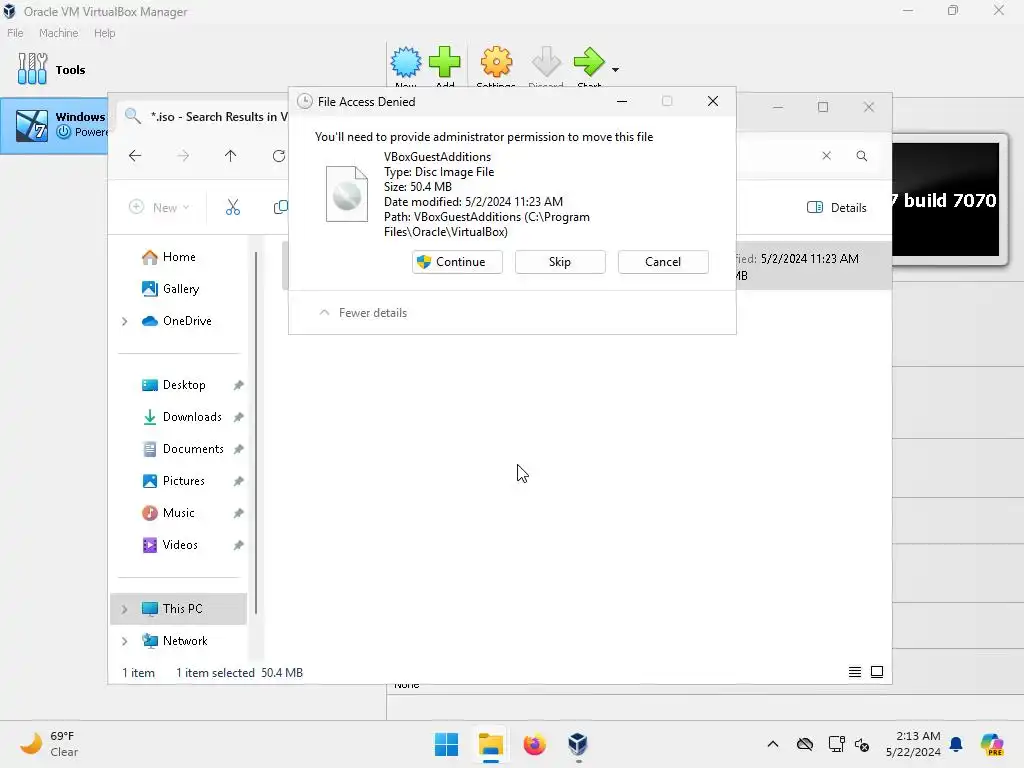Click the Discard arrow icon in VirtualBox
The width and height of the screenshot is (1024, 768).
pyautogui.click(x=546, y=62)
